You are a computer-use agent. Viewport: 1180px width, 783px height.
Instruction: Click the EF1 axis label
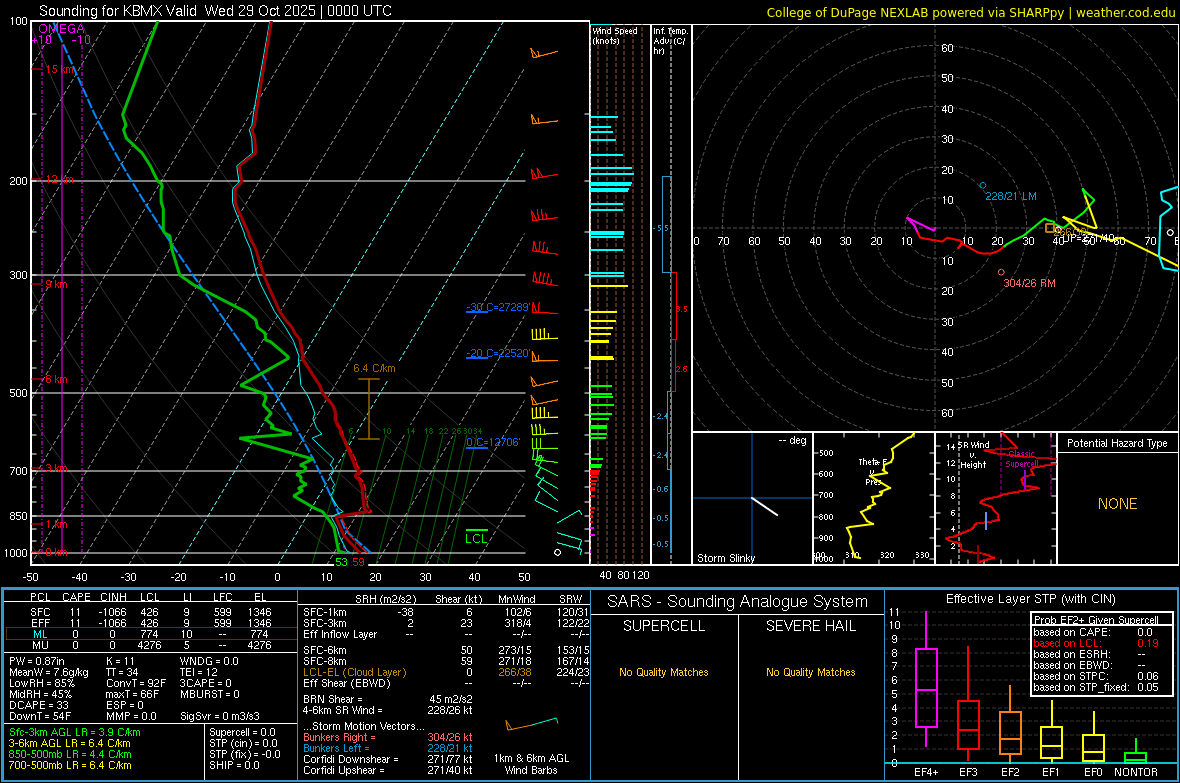(x=1051, y=772)
